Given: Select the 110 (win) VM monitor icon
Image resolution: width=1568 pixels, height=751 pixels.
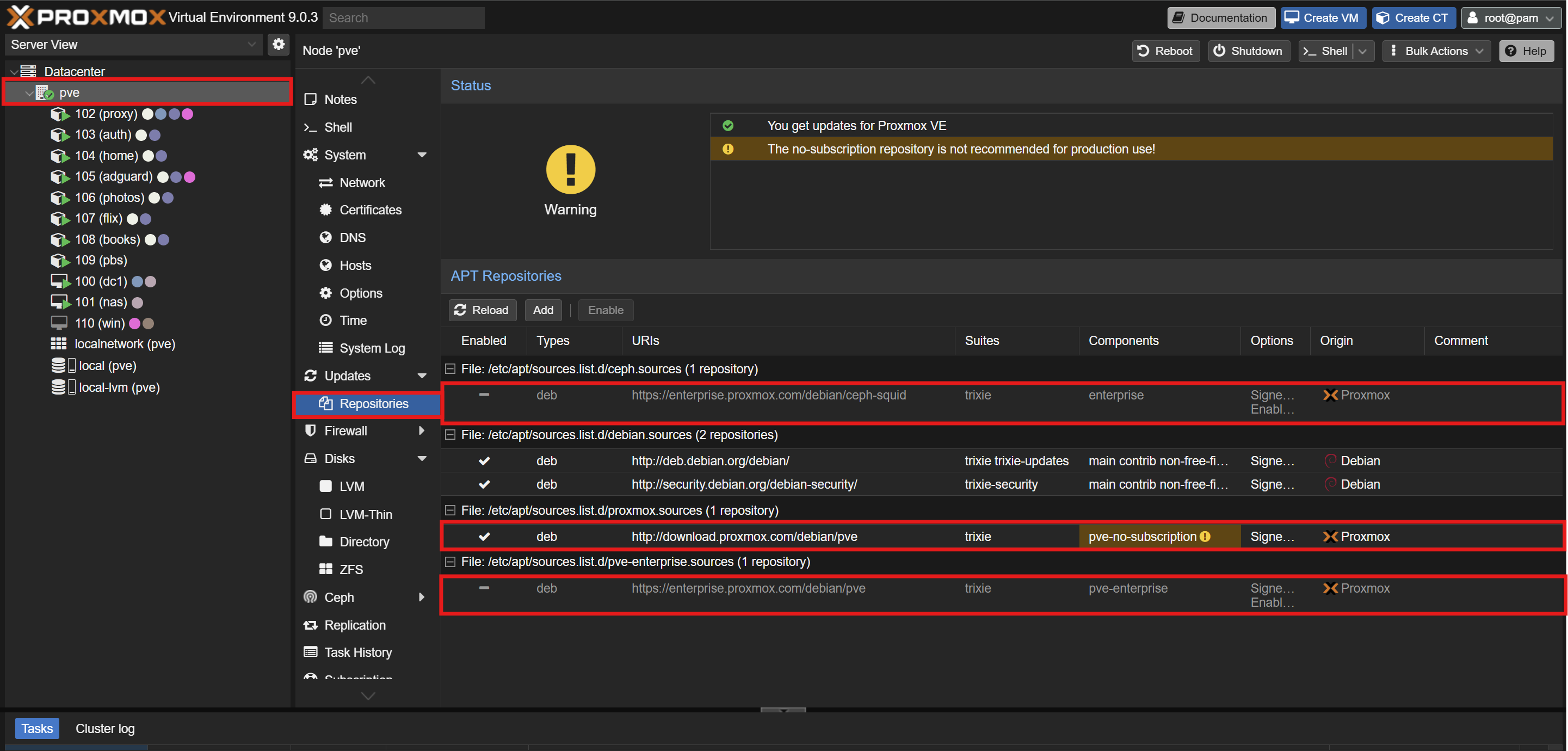Looking at the screenshot, I should coord(59,323).
